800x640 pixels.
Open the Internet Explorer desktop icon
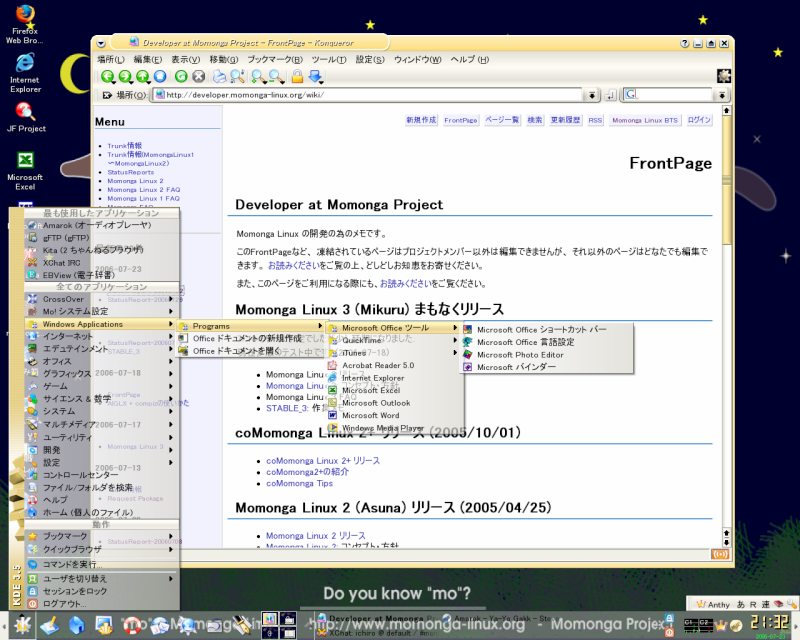point(25,73)
